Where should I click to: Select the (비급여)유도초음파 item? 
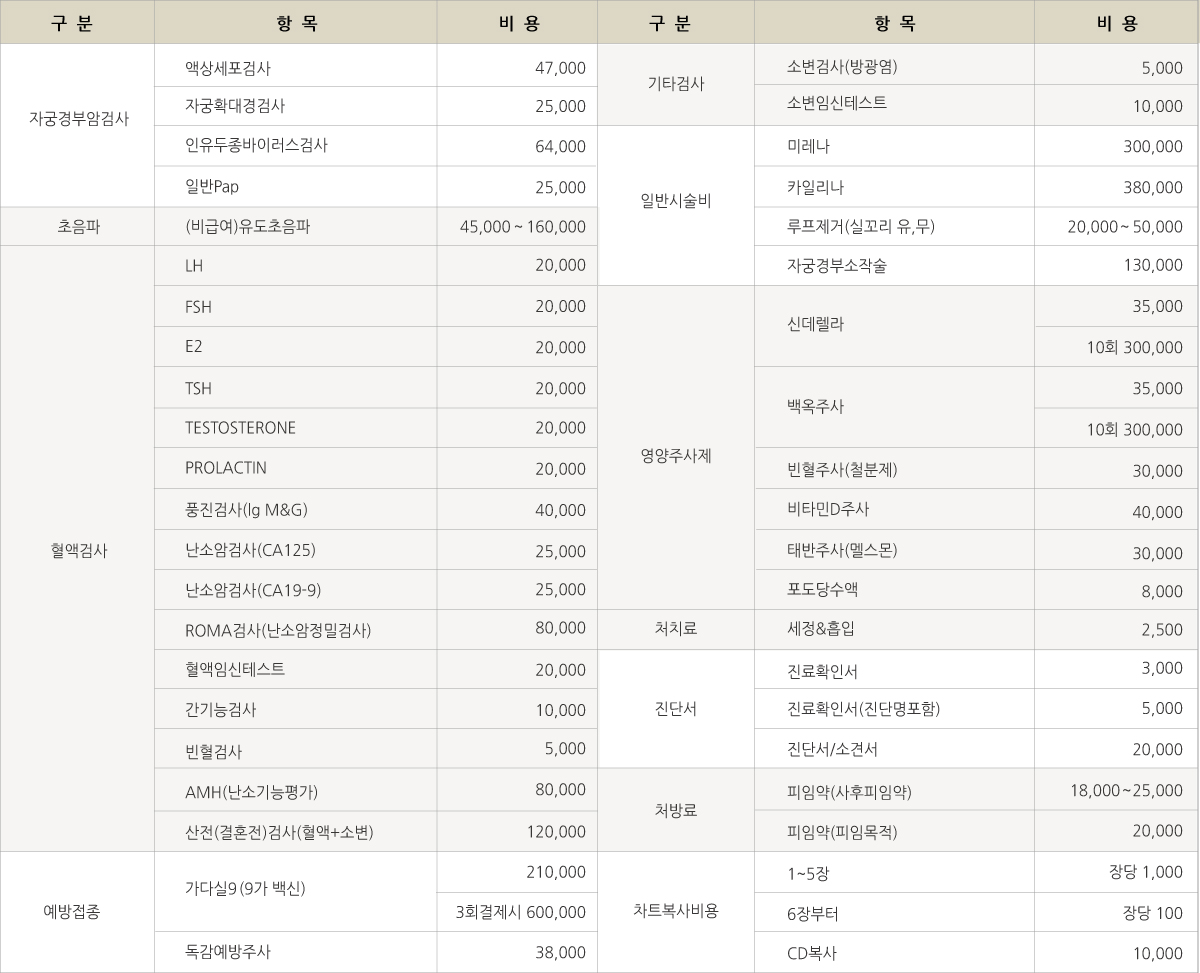(x=248, y=227)
